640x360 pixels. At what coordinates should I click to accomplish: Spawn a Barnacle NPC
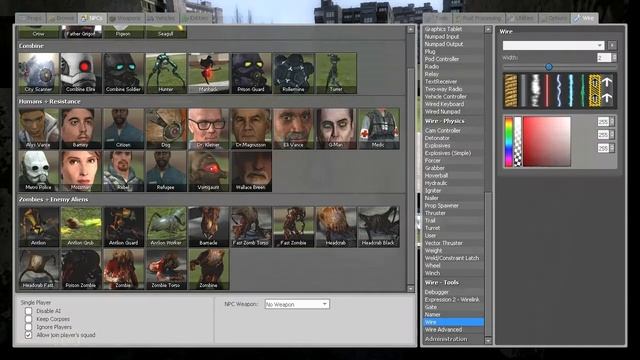tap(208, 227)
